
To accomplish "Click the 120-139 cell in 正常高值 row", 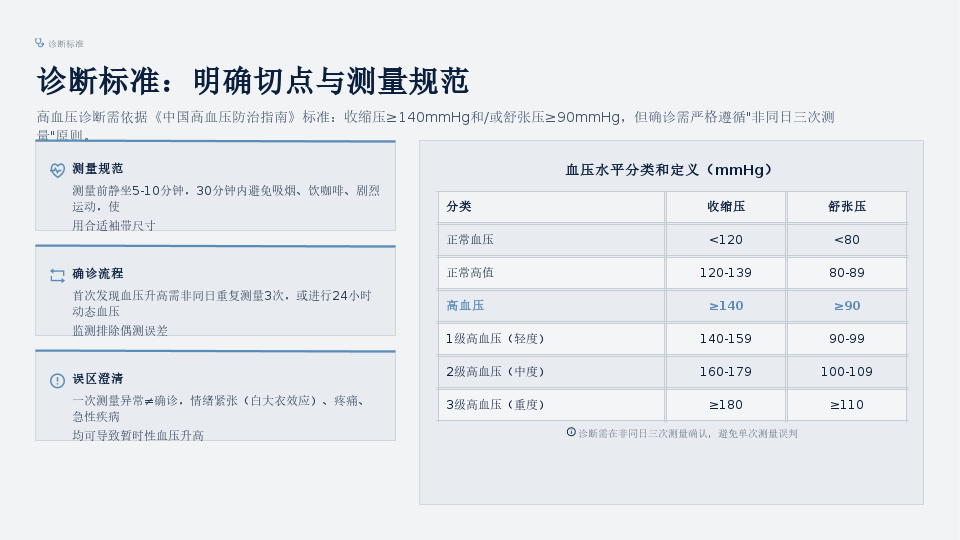I will tap(726, 272).
